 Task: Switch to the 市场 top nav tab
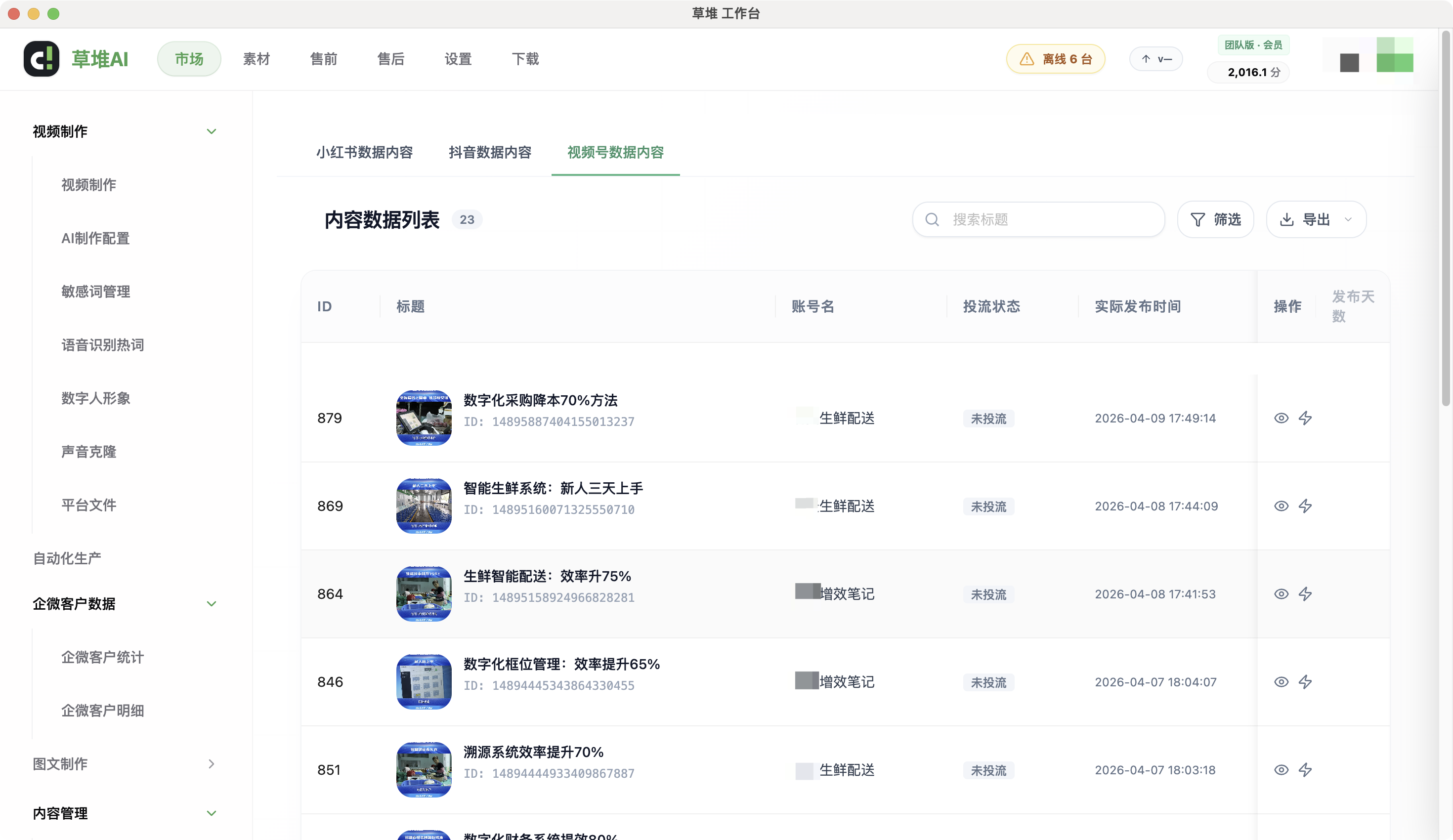(189, 59)
